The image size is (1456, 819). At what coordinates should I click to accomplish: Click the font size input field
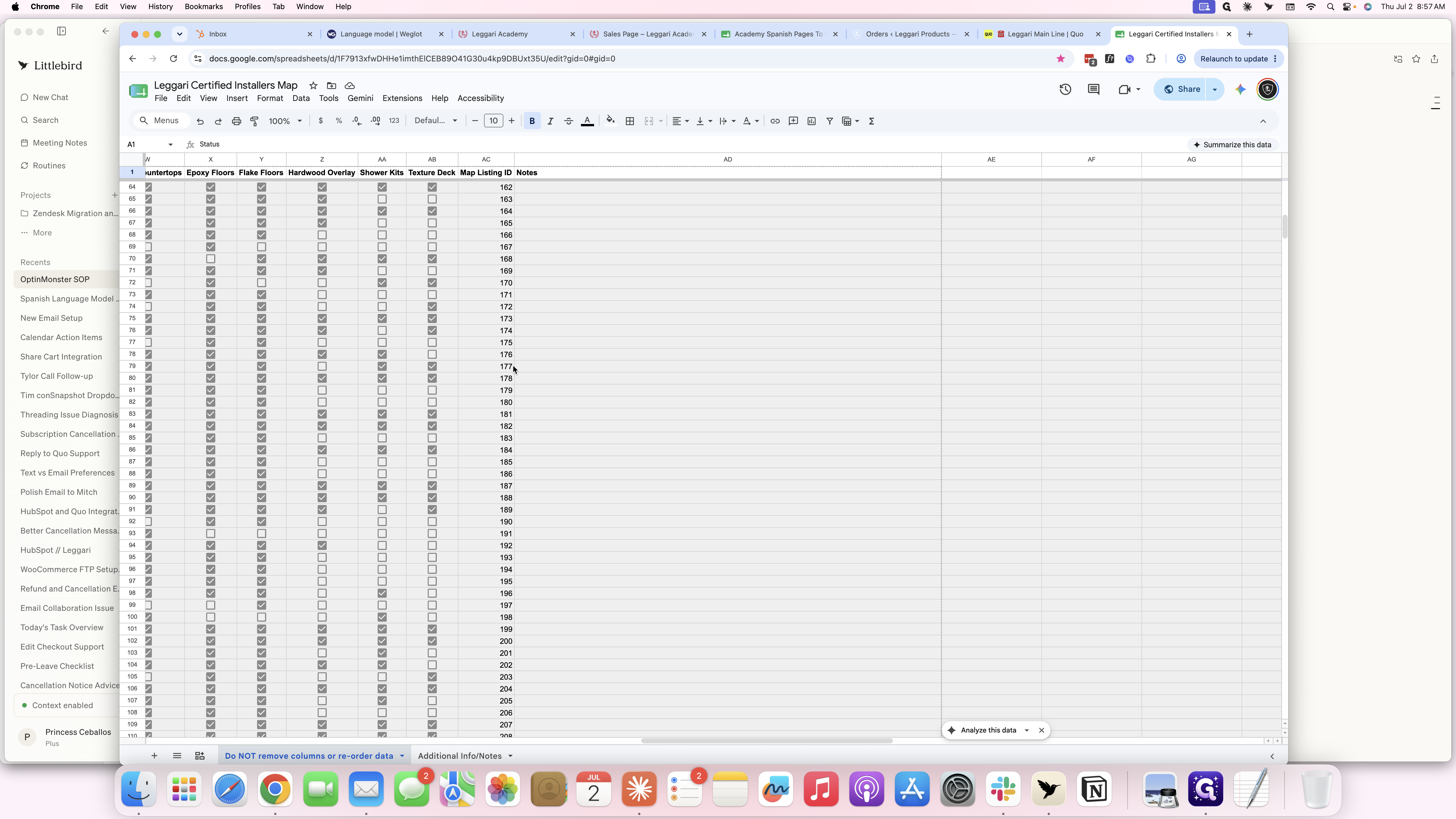(493, 120)
